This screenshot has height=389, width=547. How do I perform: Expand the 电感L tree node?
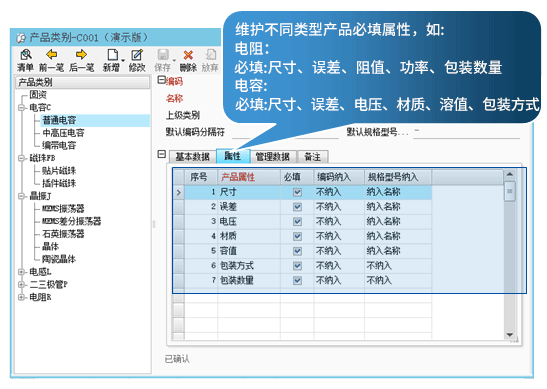click(21, 272)
